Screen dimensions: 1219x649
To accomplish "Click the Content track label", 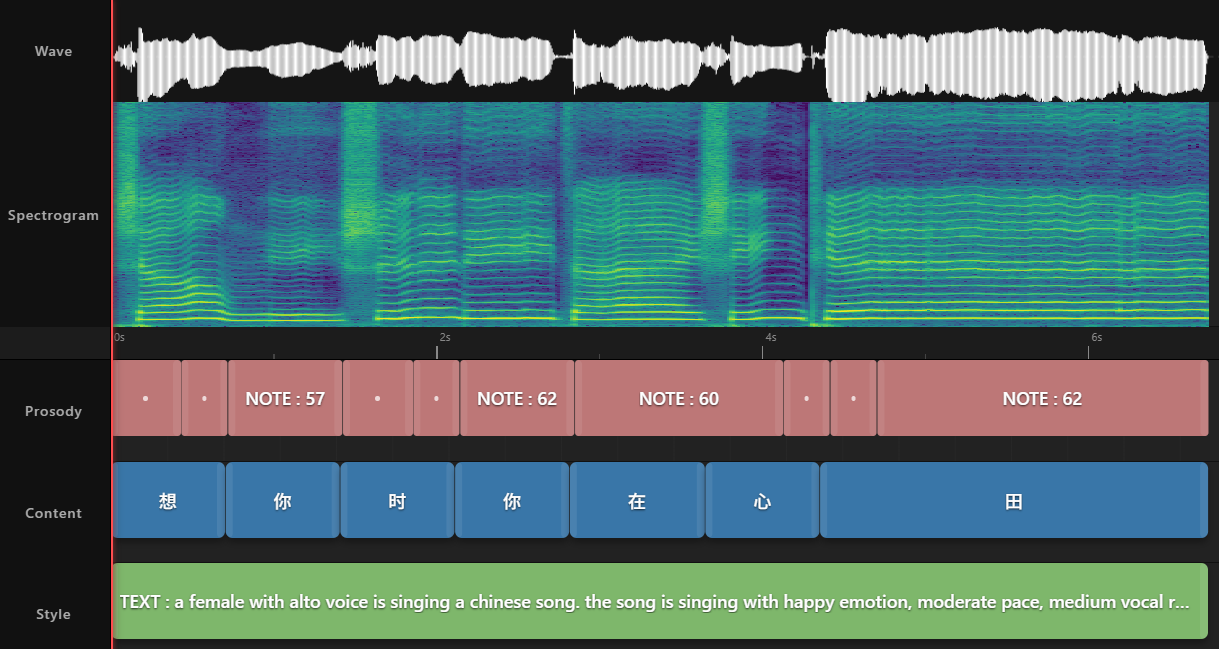I will click(x=53, y=513).
